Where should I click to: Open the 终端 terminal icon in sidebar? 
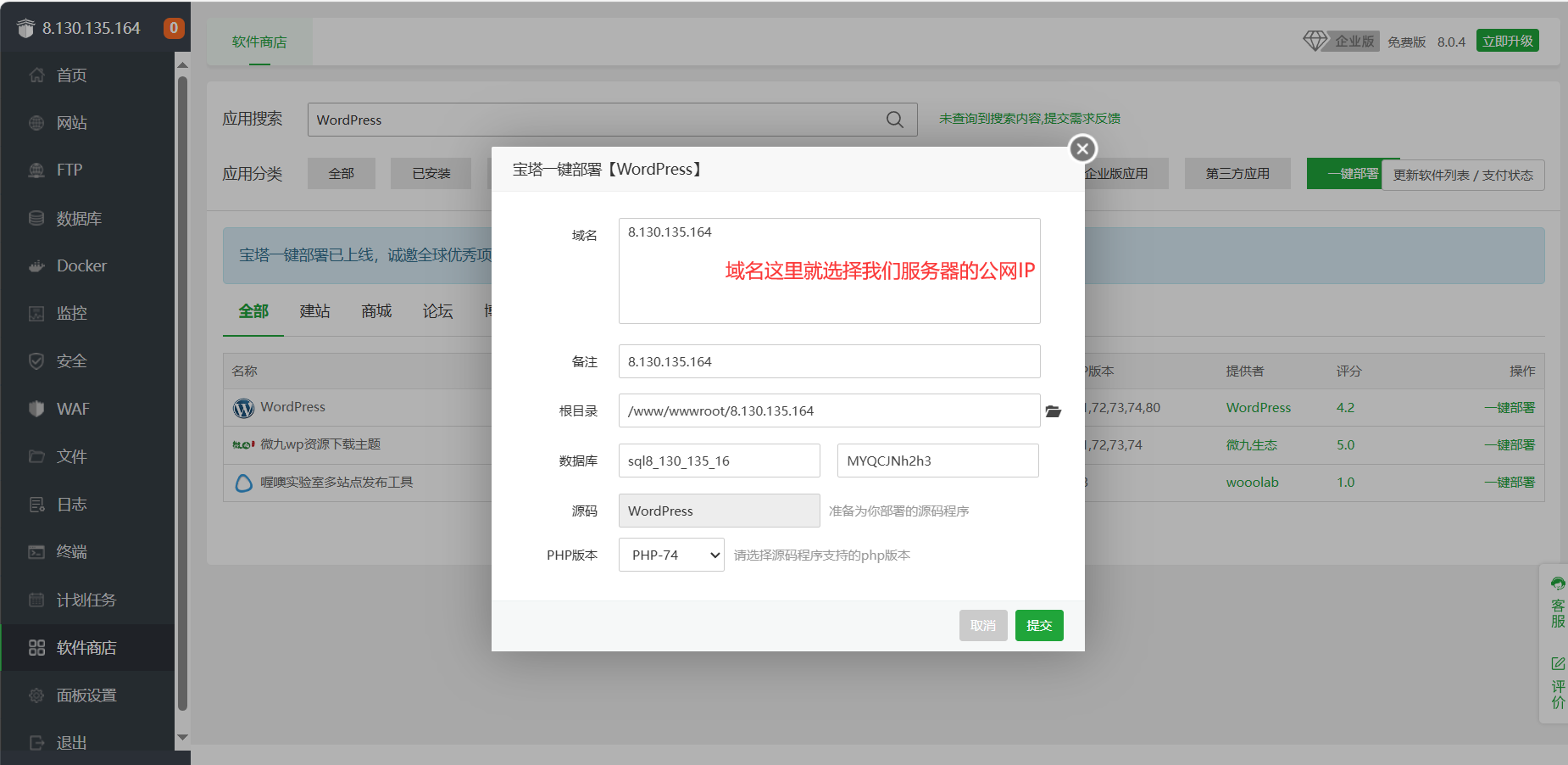click(x=36, y=552)
